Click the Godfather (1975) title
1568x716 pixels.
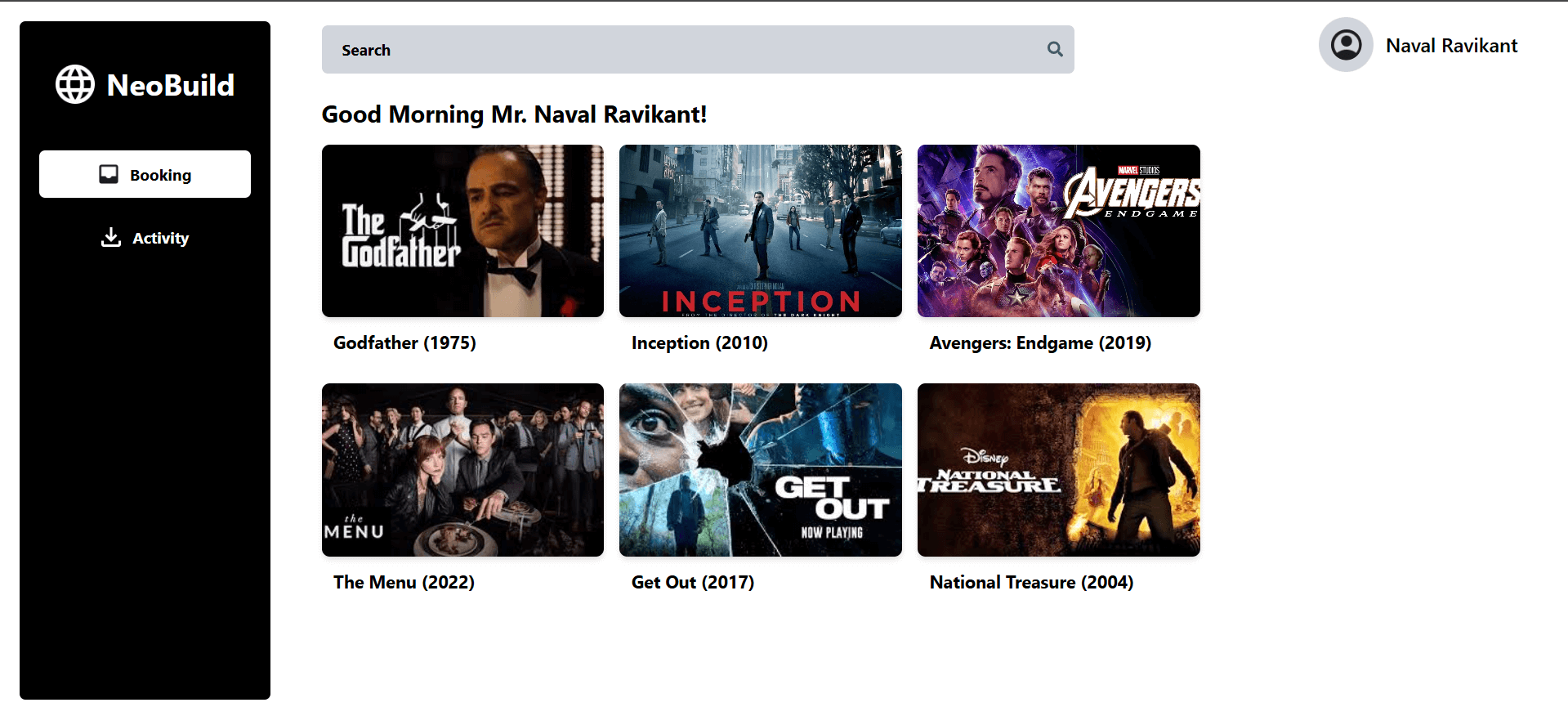(x=404, y=343)
